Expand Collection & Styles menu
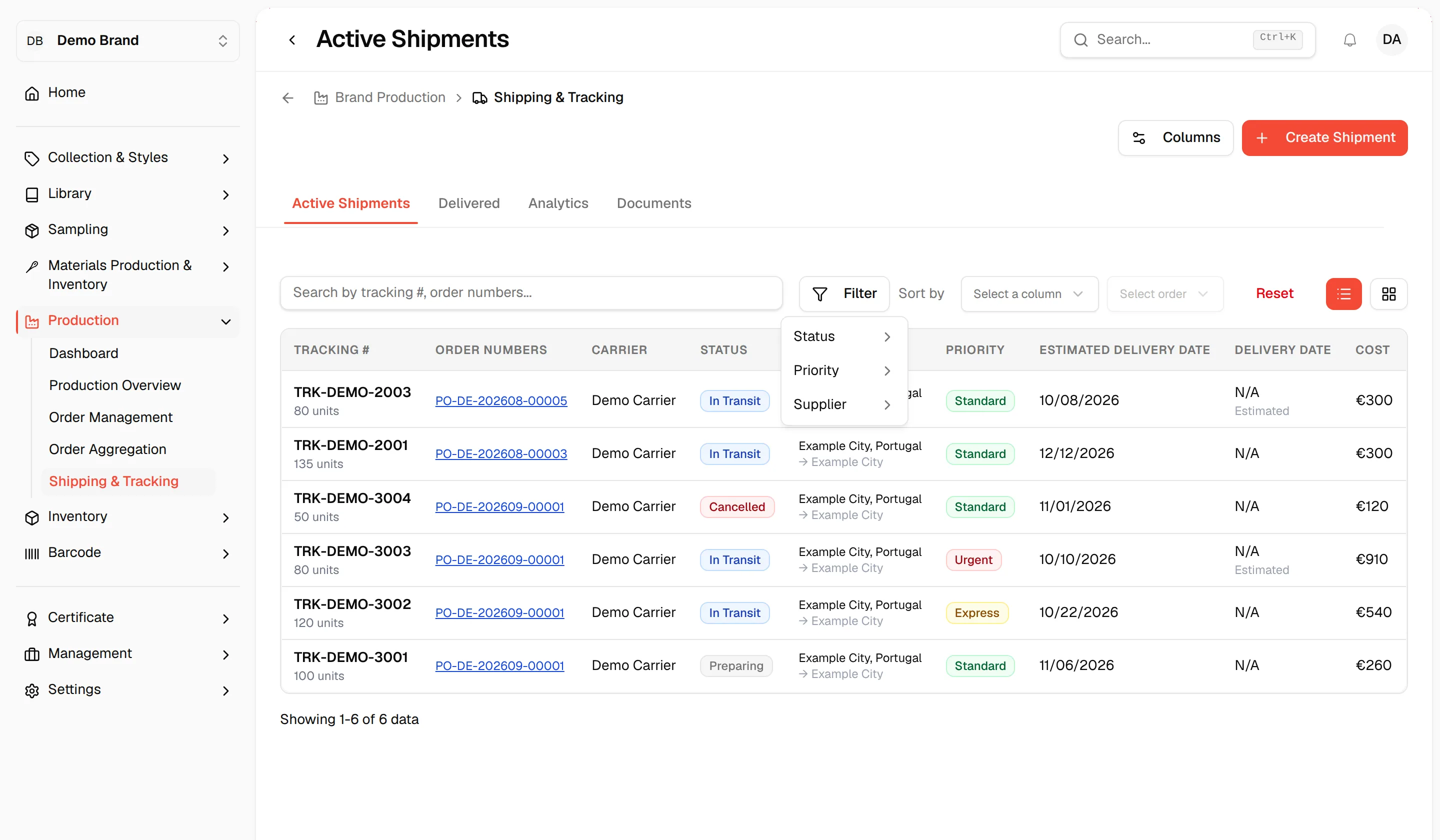 pyautogui.click(x=225, y=159)
